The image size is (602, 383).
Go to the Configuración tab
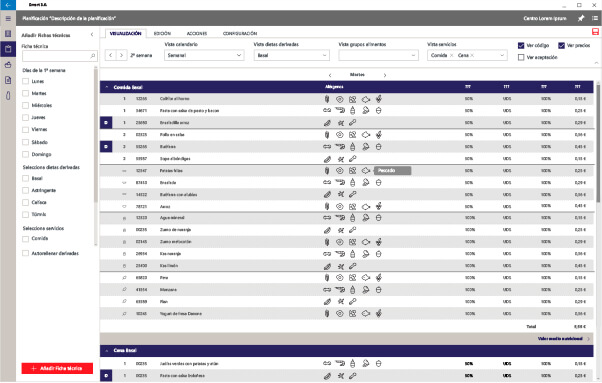coord(240,34)
